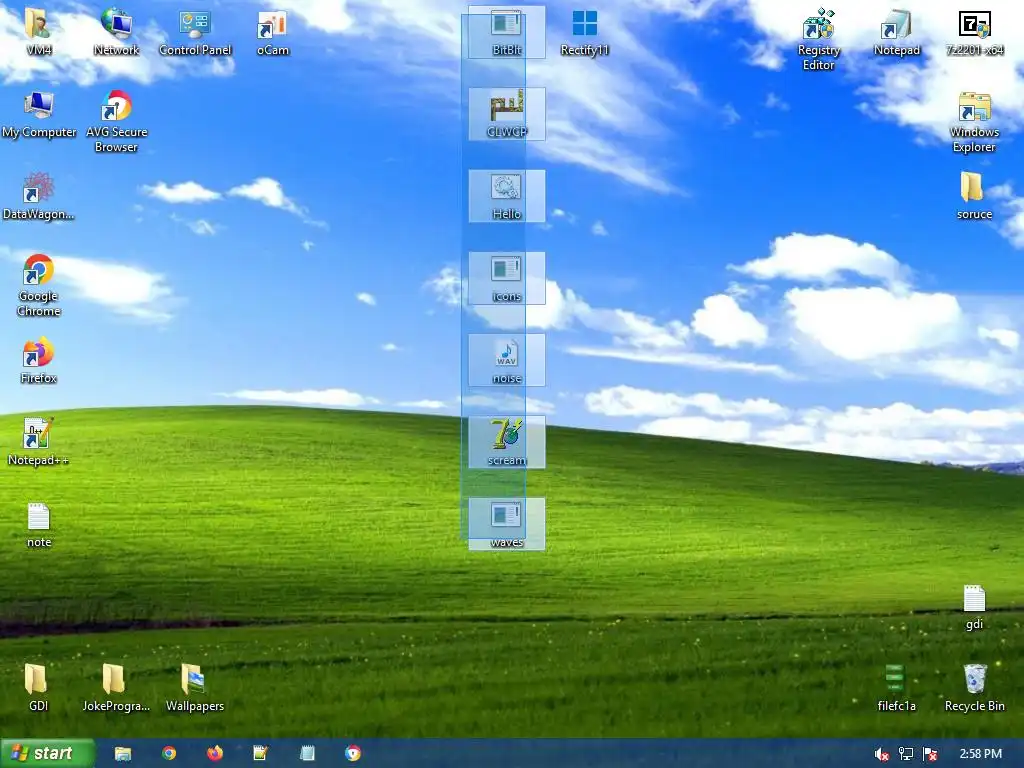Open the Network desktop icon
This screenshot has height=768, width=1024.
point(116,31)
